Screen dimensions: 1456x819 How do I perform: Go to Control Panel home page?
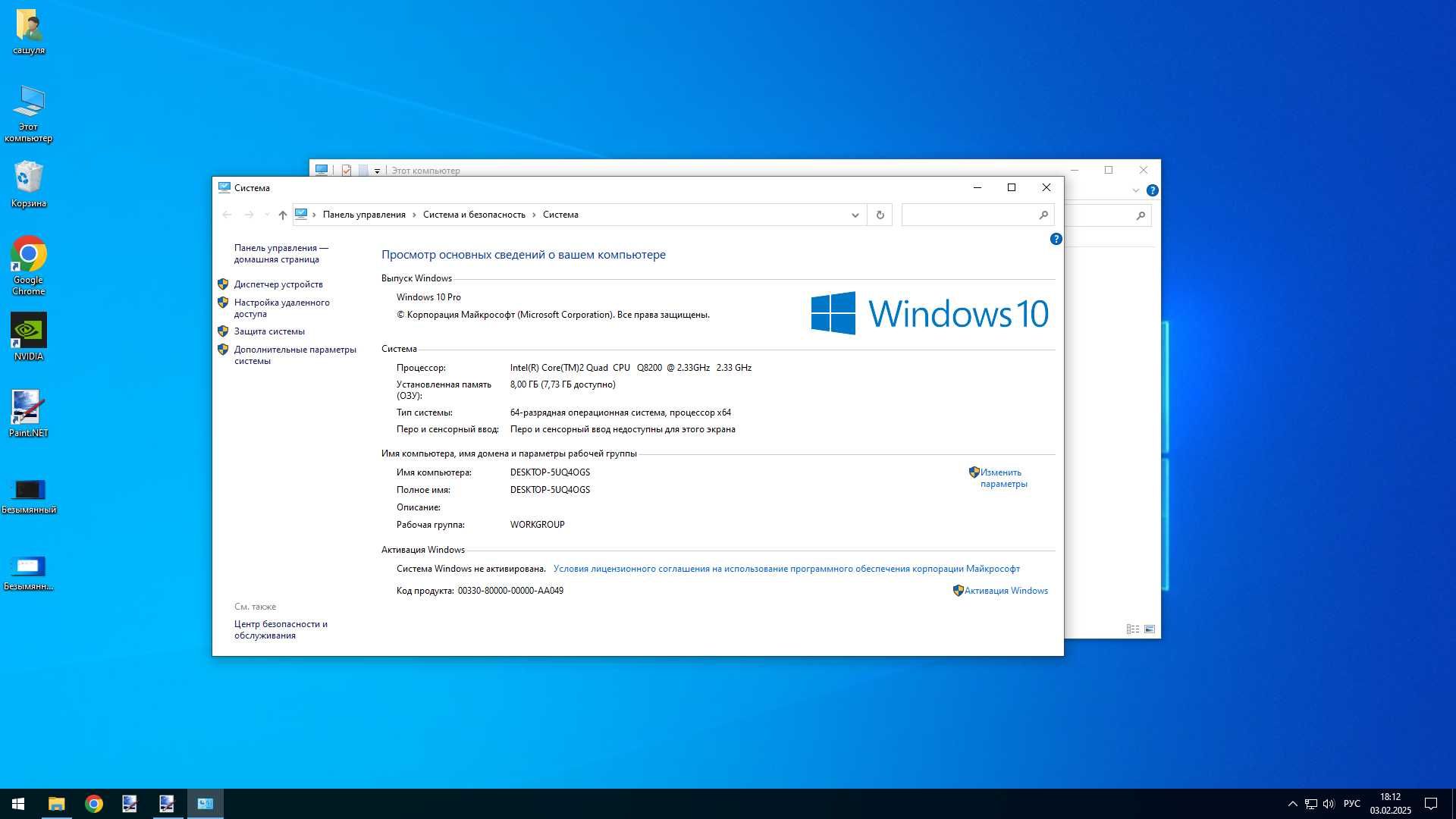(281, 253)
